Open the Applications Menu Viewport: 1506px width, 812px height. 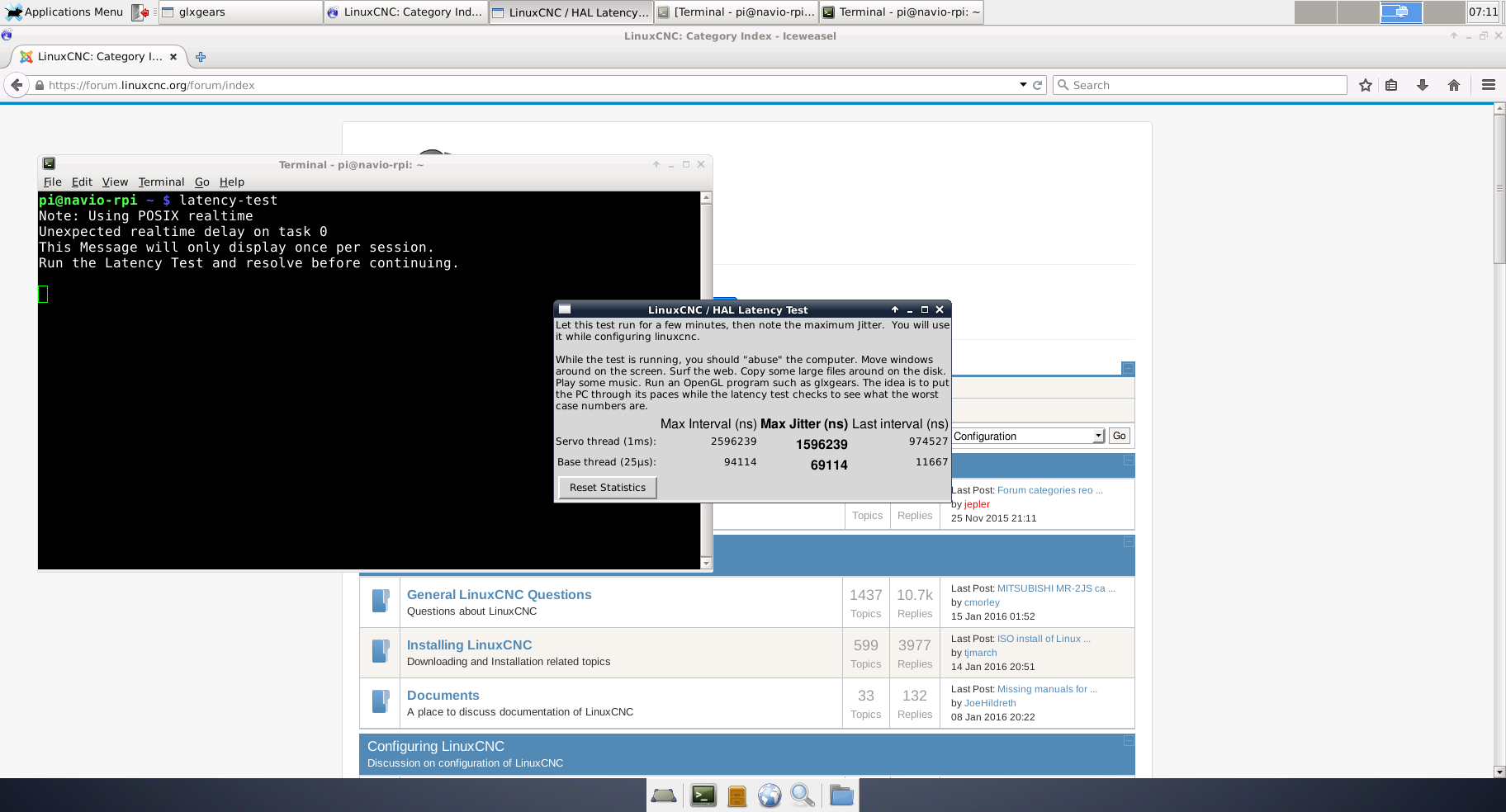coord(64,12)
